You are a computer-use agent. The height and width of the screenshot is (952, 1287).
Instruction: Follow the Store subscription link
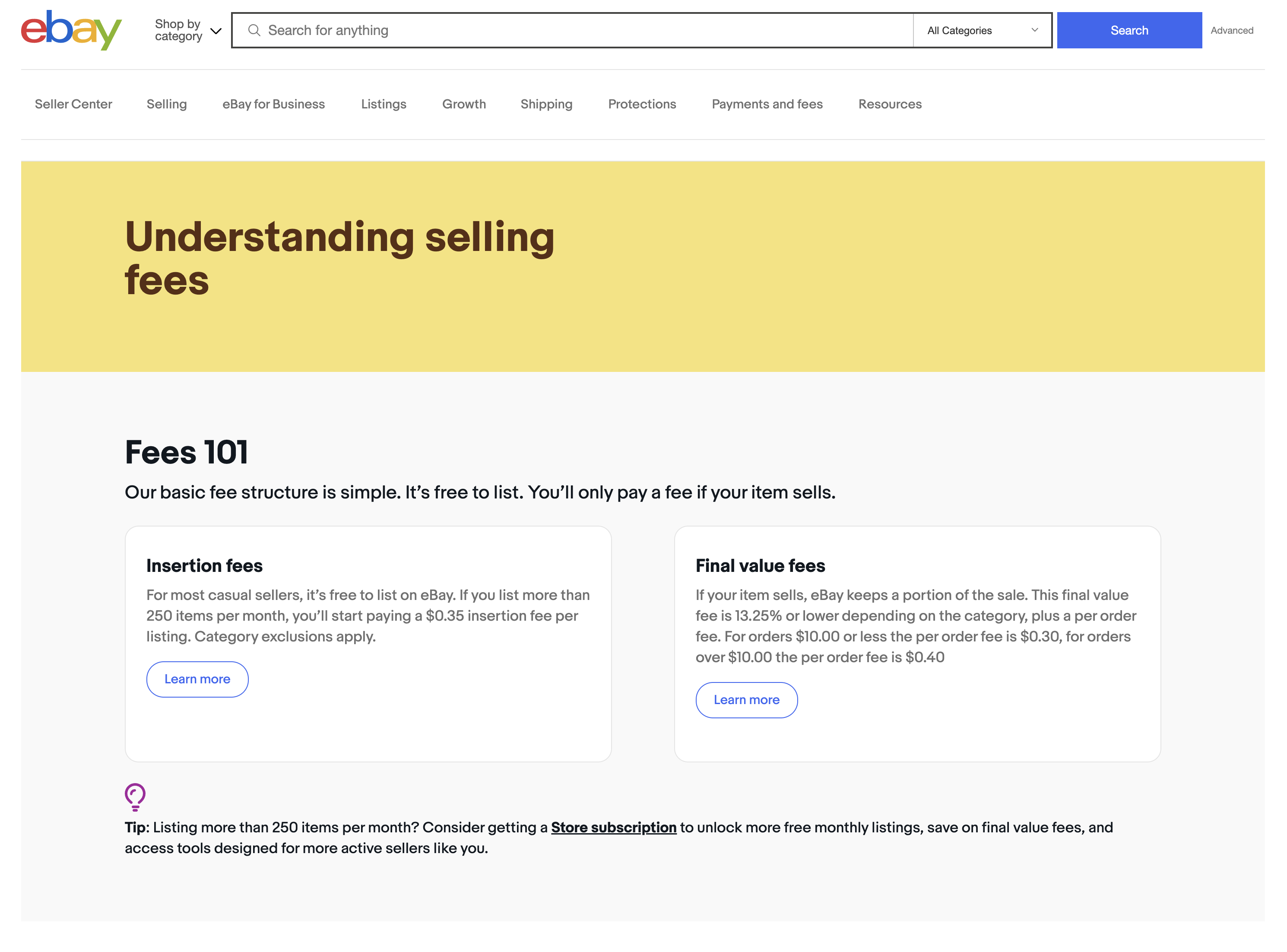pyautogui.click(x=614, y=827)
